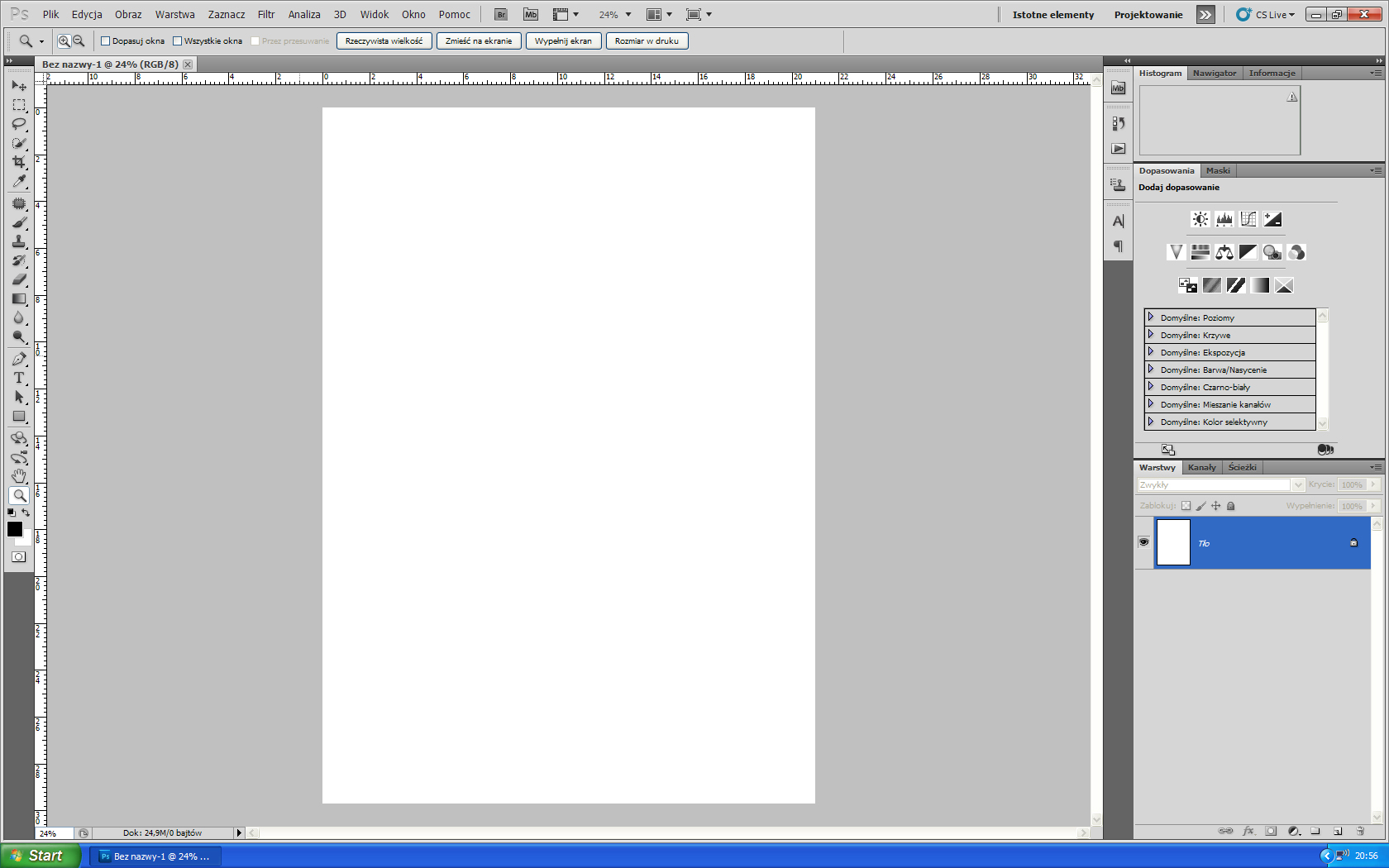The height and width of the screenshot is (868, 1389).
Task: Select the Eraser tool
Action: tap(18, 279)
